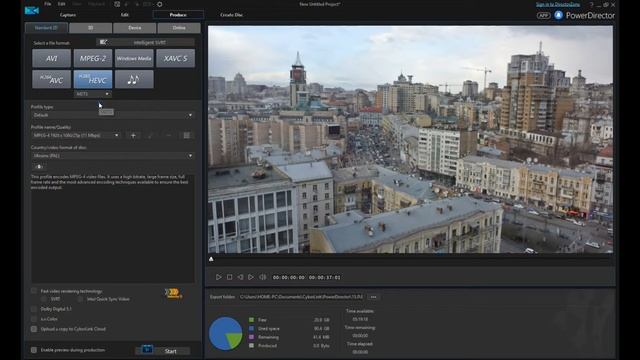
Task: Enable Upload a copy to CyberLink Cloud
Action: click(x=34, y=329)
